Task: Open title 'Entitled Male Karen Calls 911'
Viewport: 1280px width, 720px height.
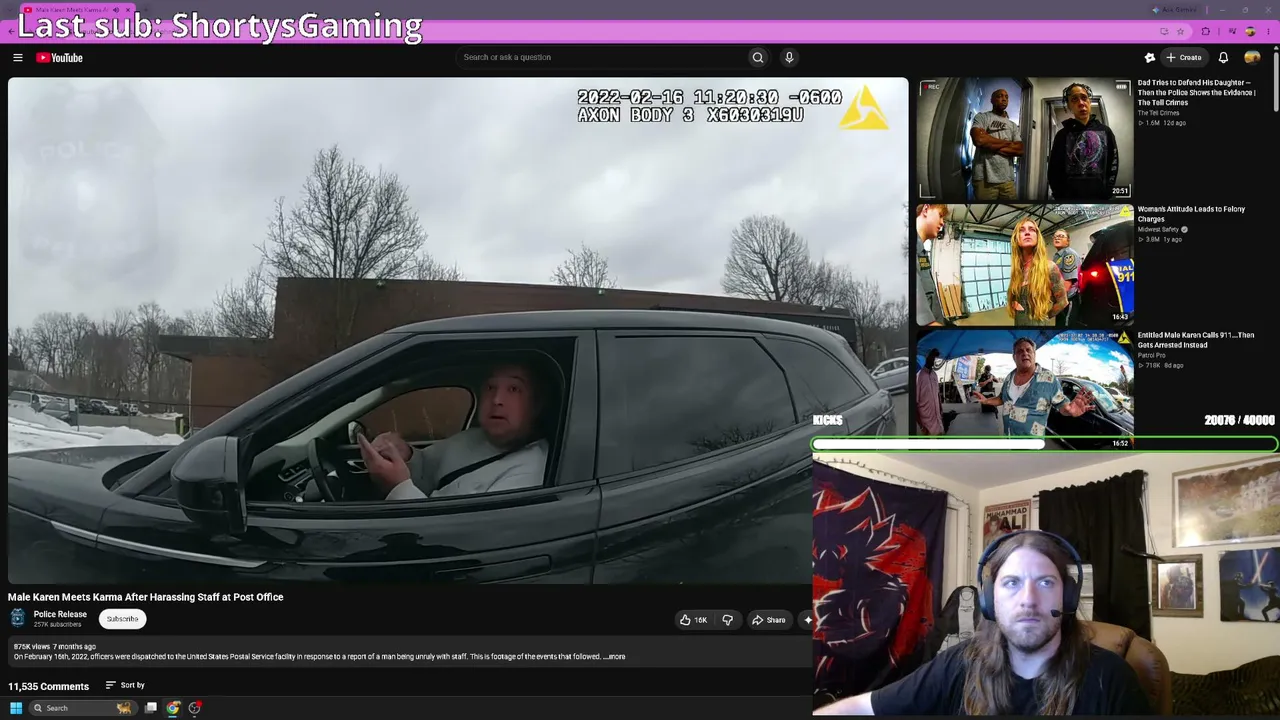Action: 1195,340
